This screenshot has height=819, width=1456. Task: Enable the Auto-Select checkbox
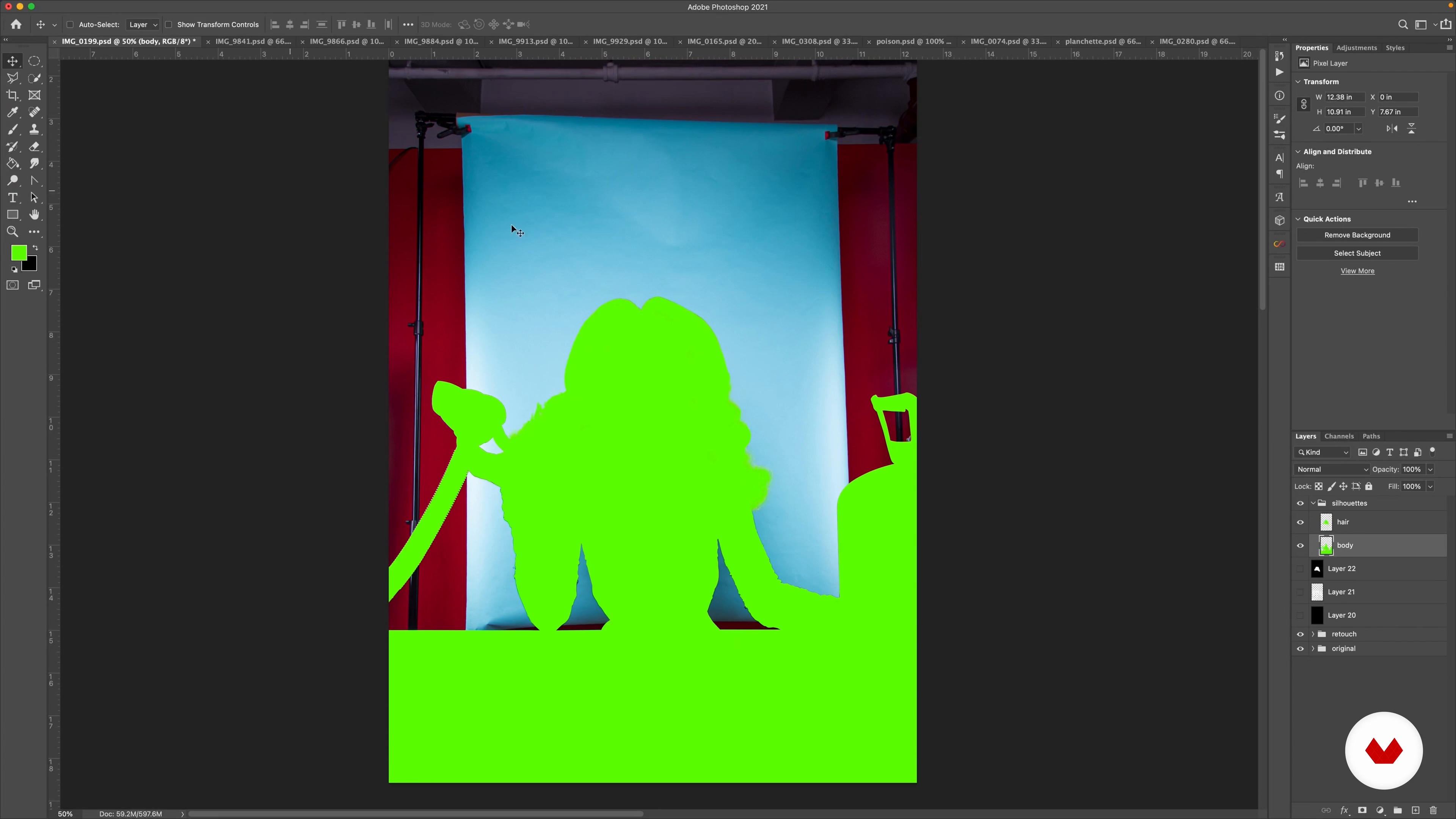pos(70,25)
